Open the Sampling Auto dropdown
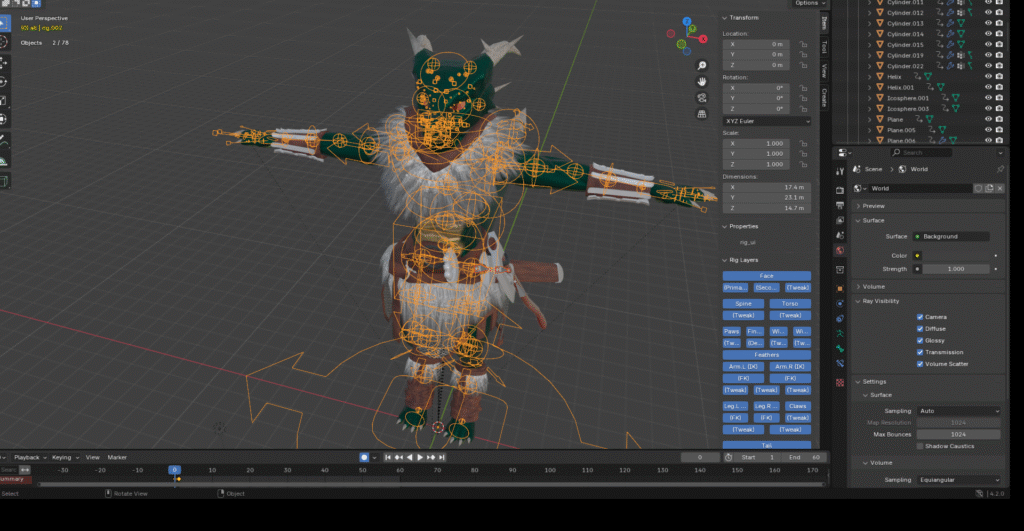The width and height of the screenshot is (1024, 531). tap(957, 411)
